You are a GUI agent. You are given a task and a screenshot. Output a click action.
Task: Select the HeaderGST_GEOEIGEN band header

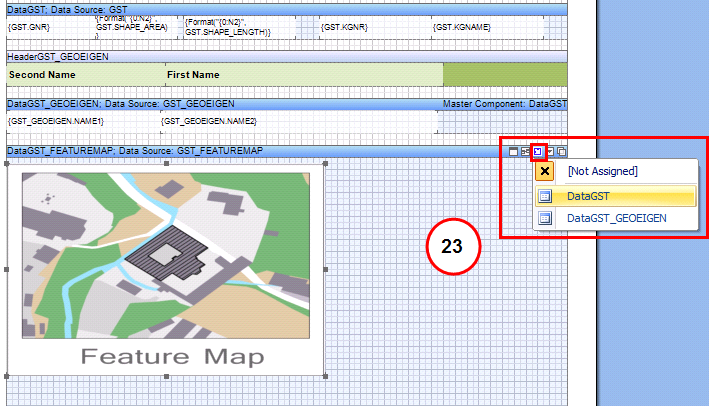[287, 57]
